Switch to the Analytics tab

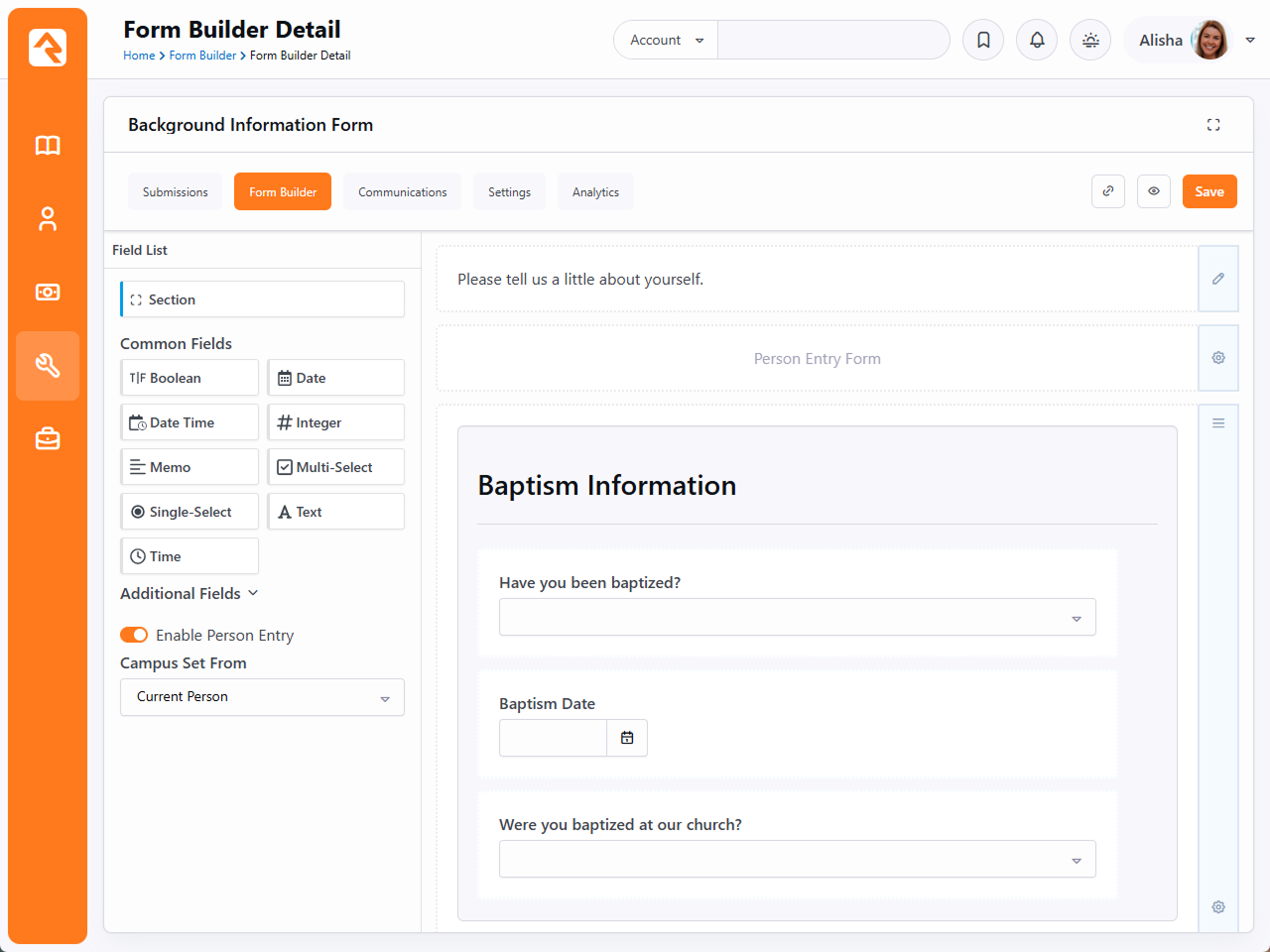point(595,191)
